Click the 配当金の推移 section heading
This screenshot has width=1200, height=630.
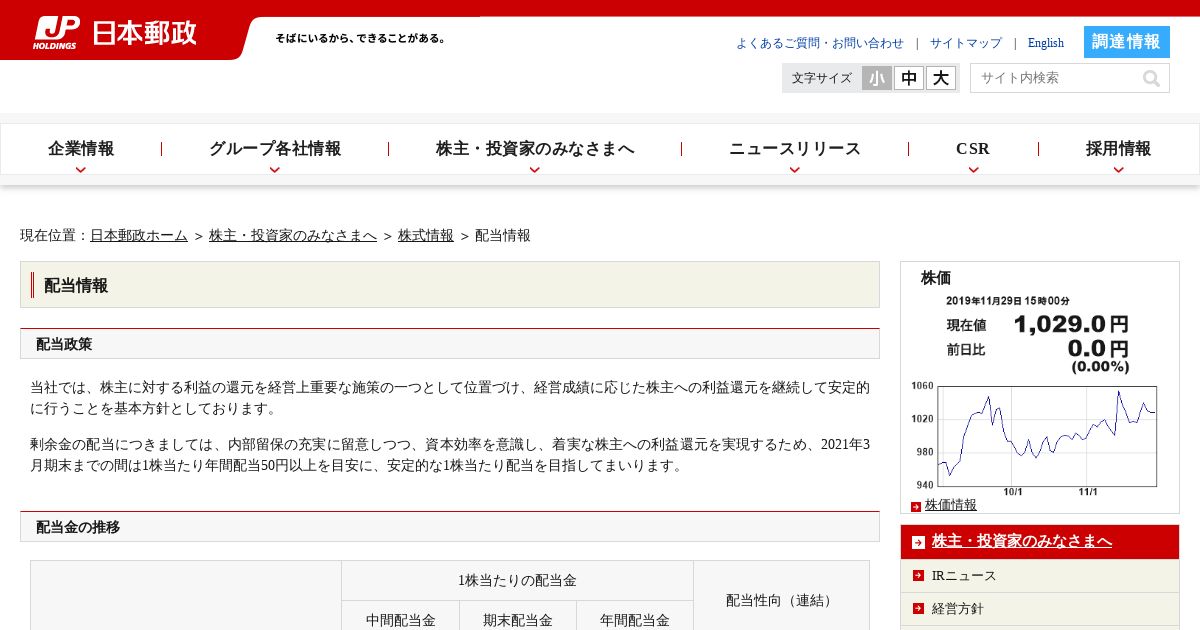pyautogui.click(x=450, y=527)
